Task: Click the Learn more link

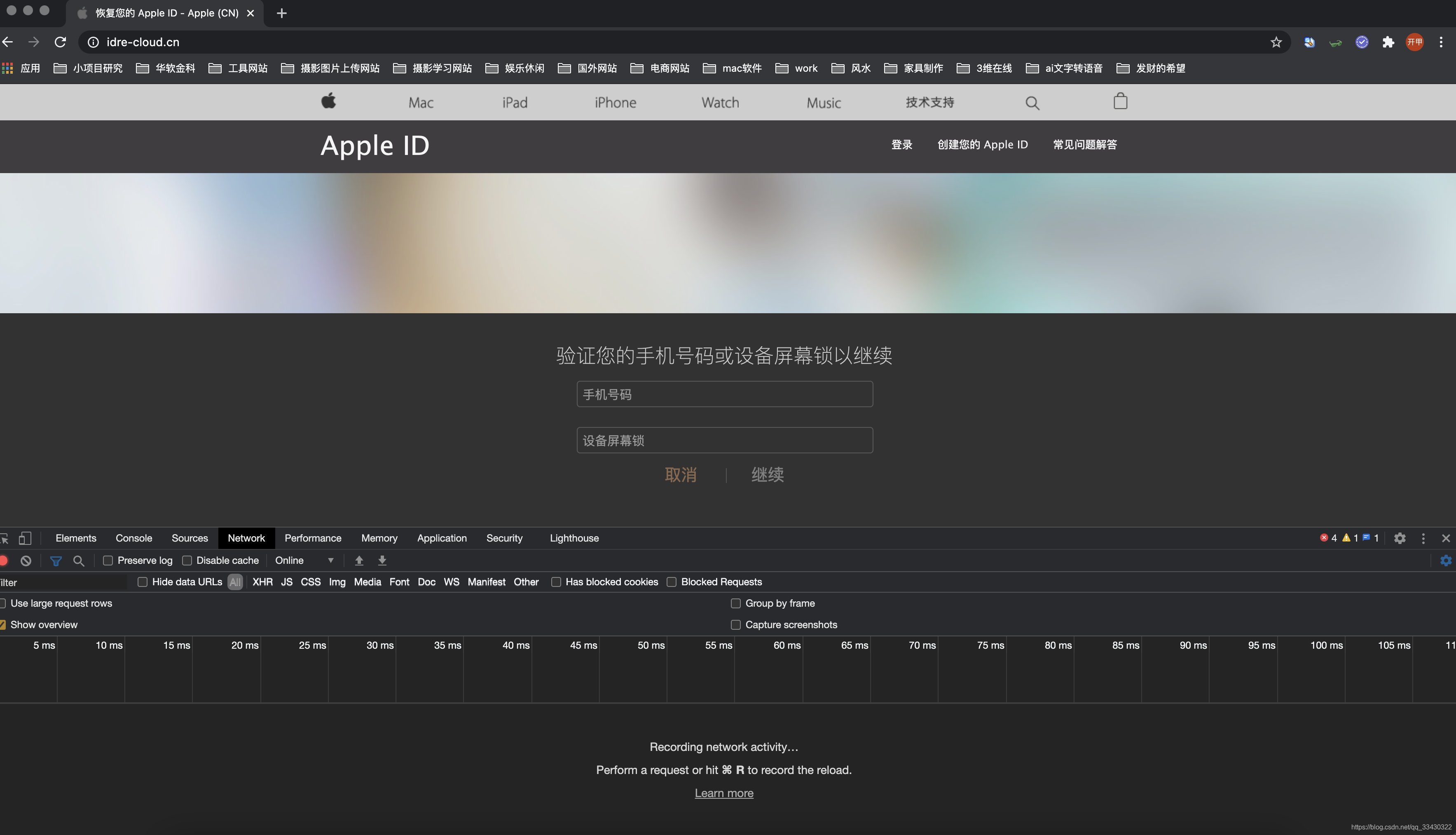Action: pos(723,793)
